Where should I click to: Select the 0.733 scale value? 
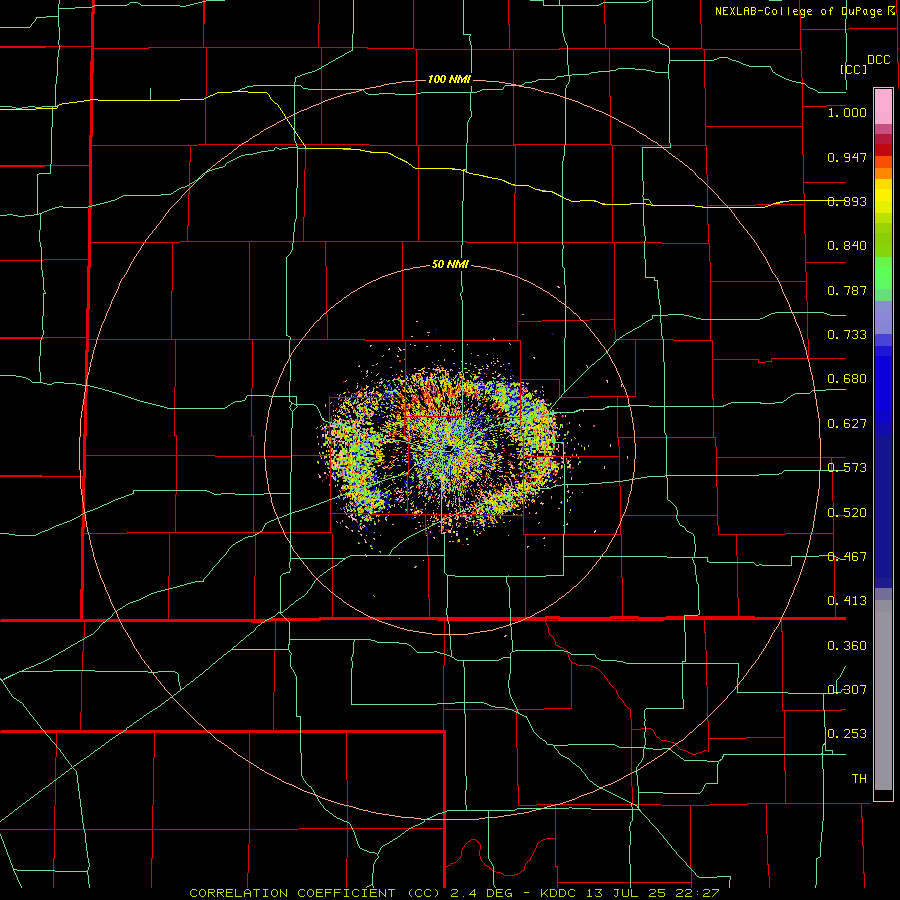click(847, 335)
